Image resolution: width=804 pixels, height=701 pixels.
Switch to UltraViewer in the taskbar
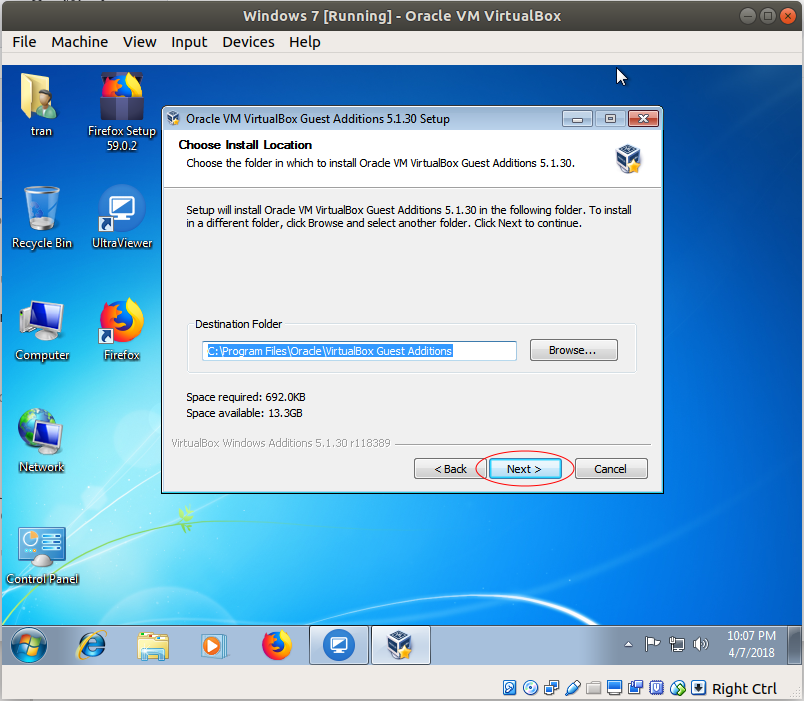pyautogui.click(x=338, y=645)
